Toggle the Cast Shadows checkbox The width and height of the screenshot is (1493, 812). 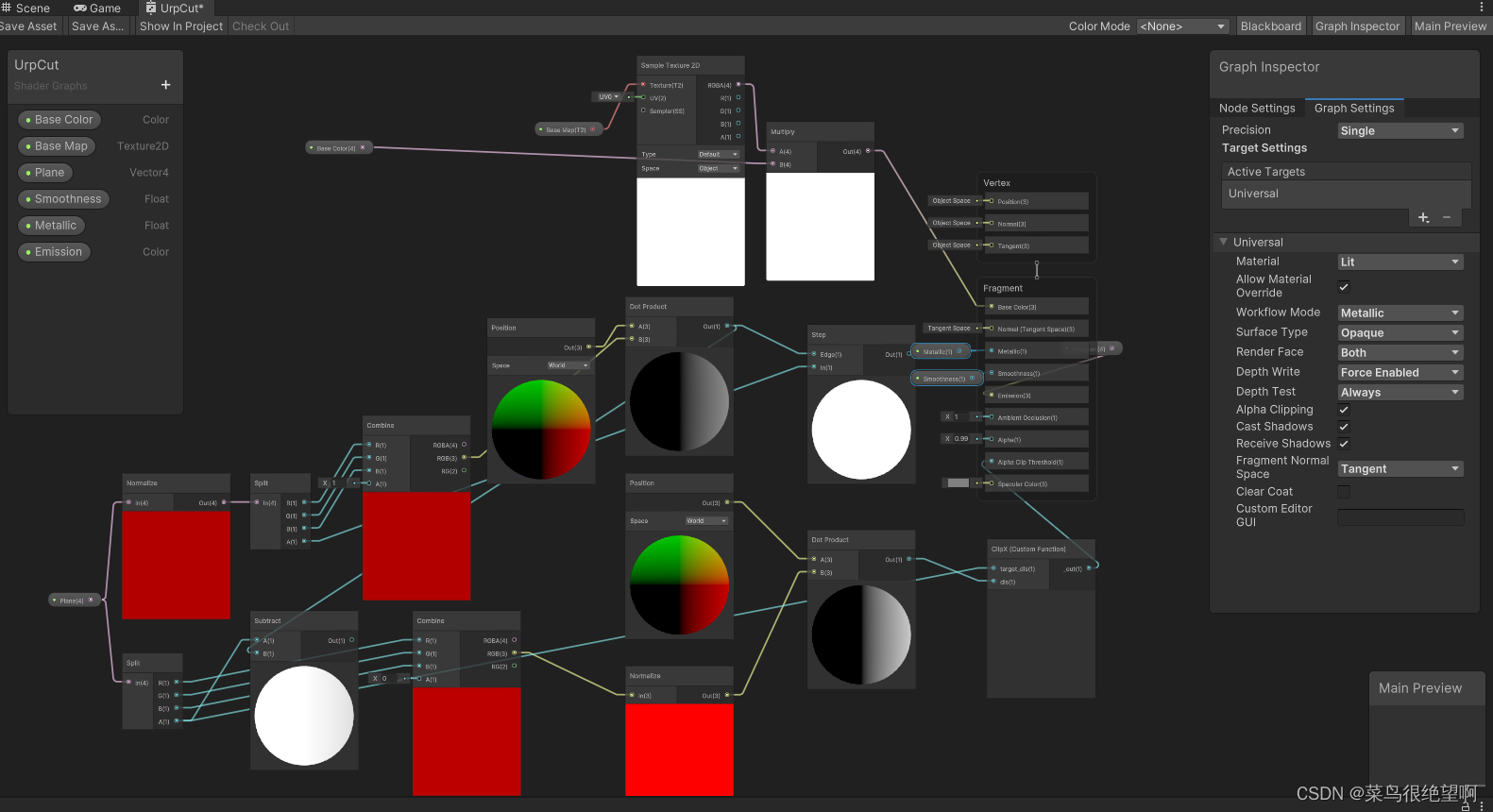point(1344,427)
